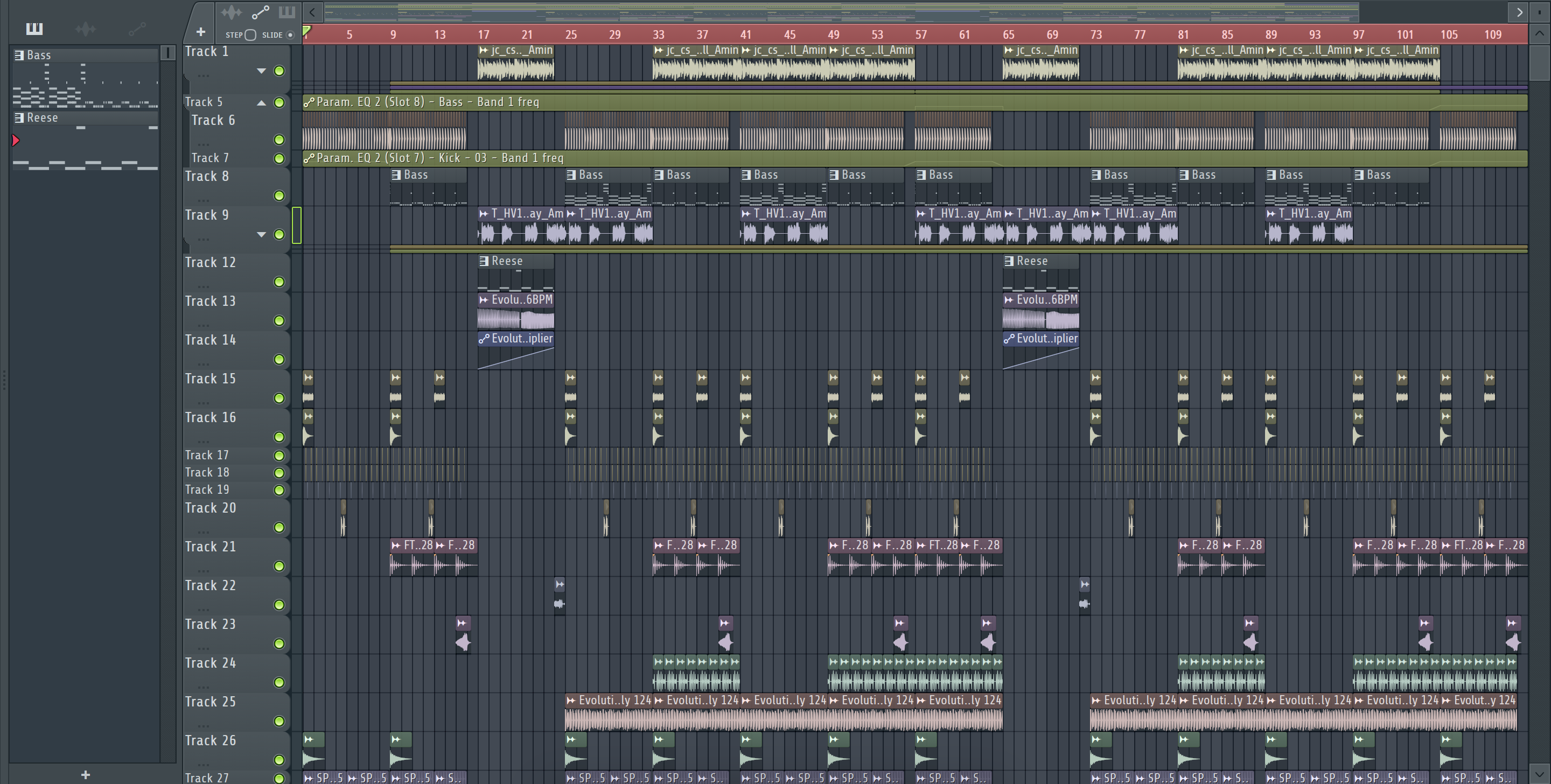Click first T_HV1..ay_Am clip icon on Track 9

tap(484, 214)
